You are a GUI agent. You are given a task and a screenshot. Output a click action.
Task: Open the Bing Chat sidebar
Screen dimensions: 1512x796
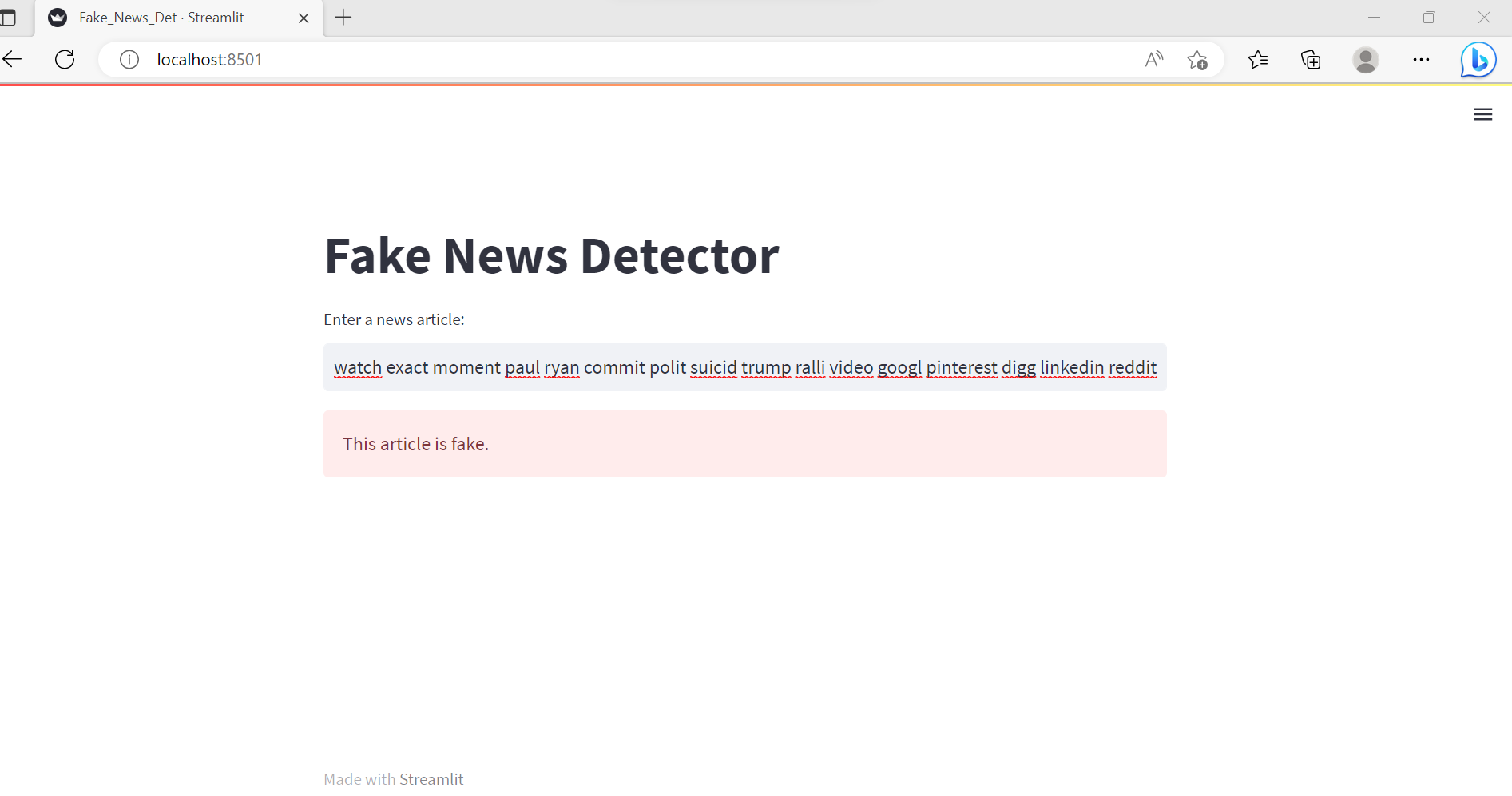(x=1477, y=59)
